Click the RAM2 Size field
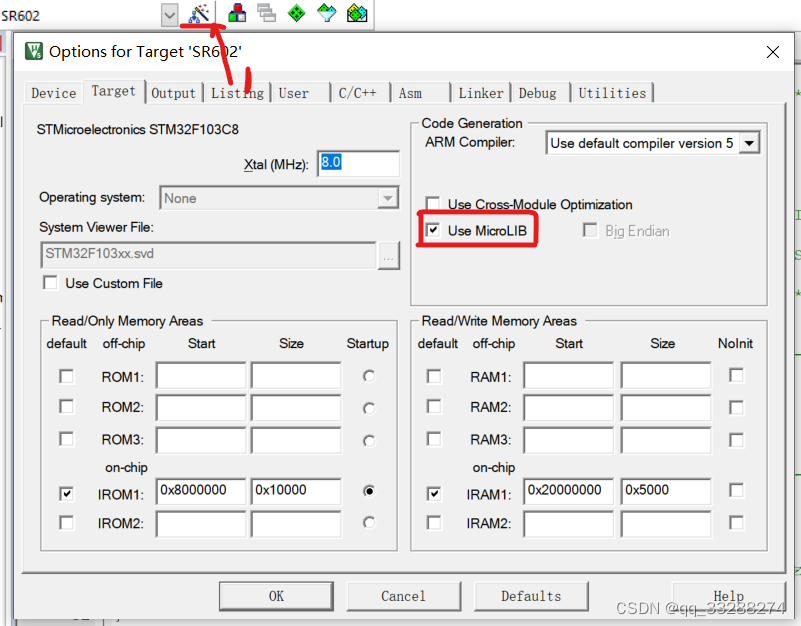Viewport: 801px width, 626px height. pyautogui.click(x=666, y=408)
